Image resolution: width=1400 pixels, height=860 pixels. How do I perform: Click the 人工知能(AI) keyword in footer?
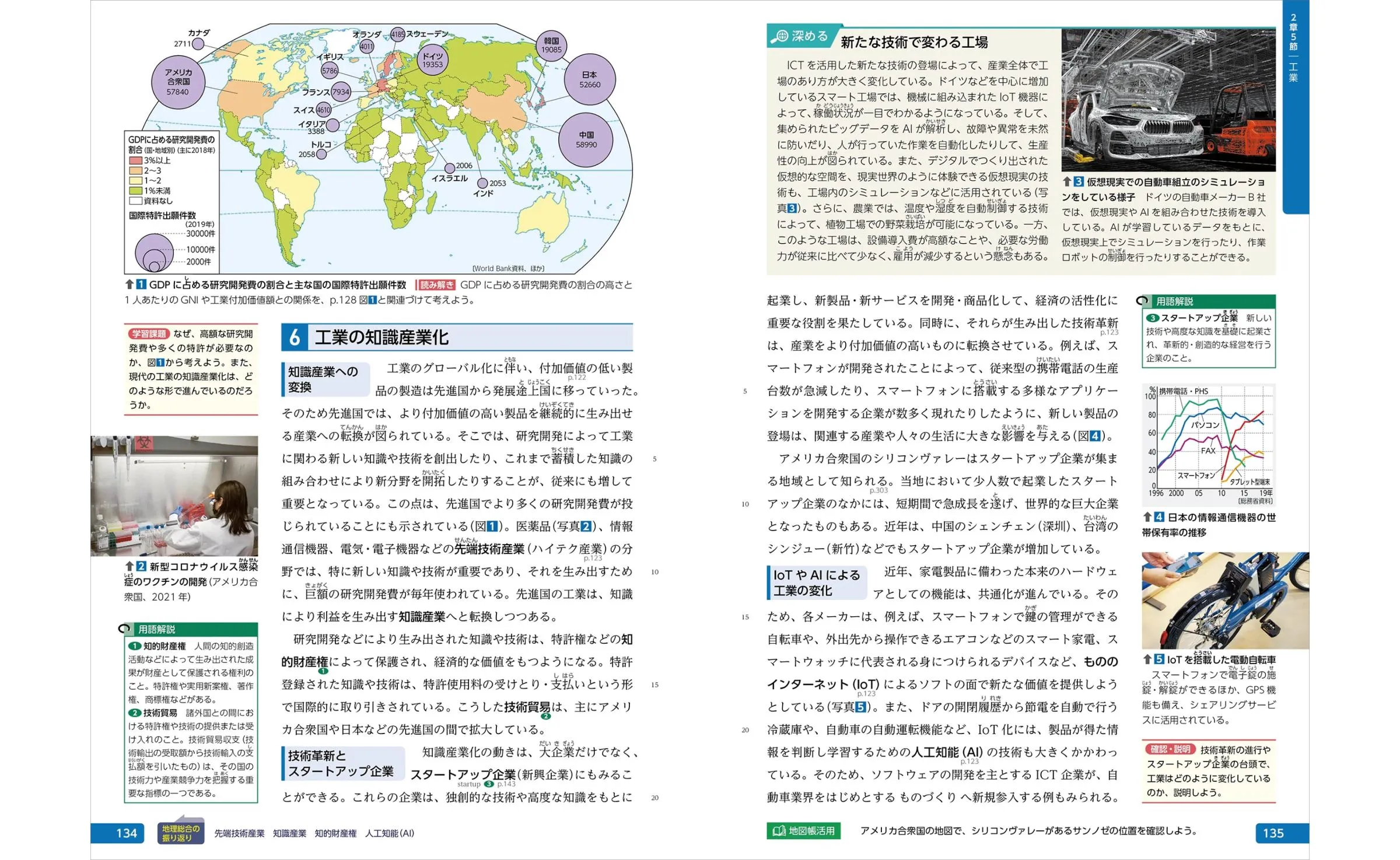pyautogui.click(x=389, y=833)
